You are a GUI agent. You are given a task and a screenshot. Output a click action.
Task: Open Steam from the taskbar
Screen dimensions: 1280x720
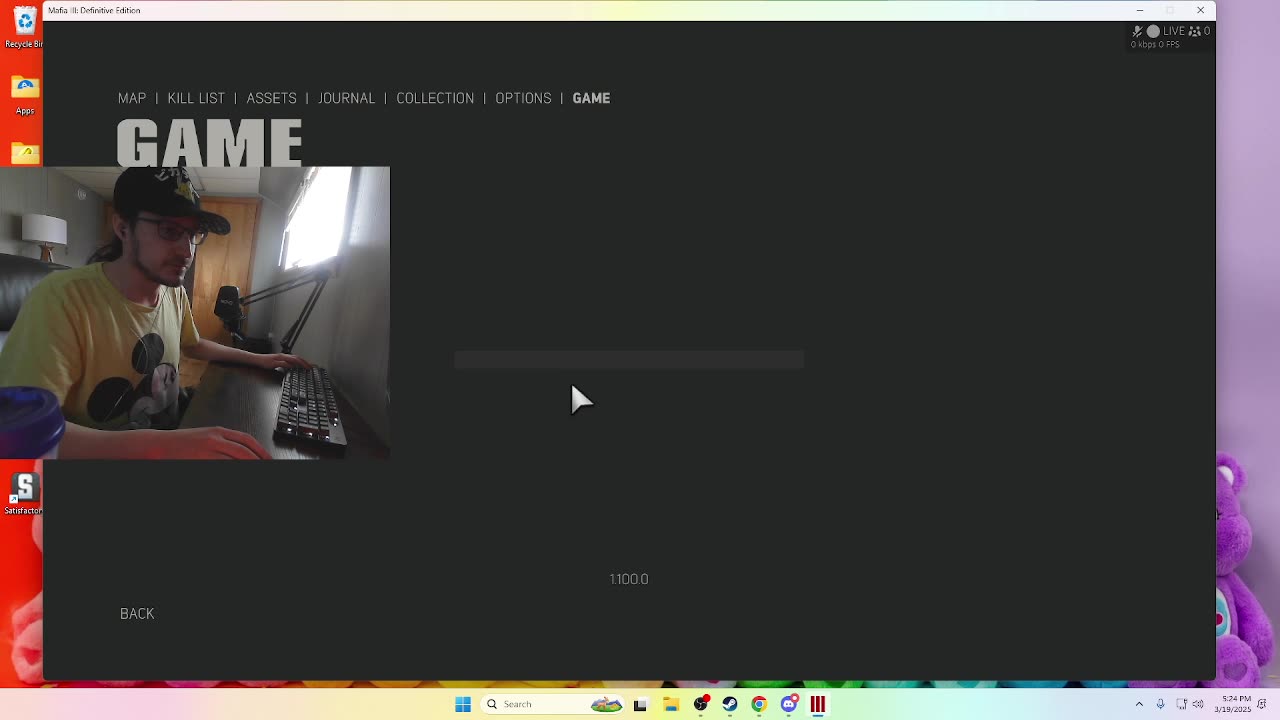[x=730, y=704]
